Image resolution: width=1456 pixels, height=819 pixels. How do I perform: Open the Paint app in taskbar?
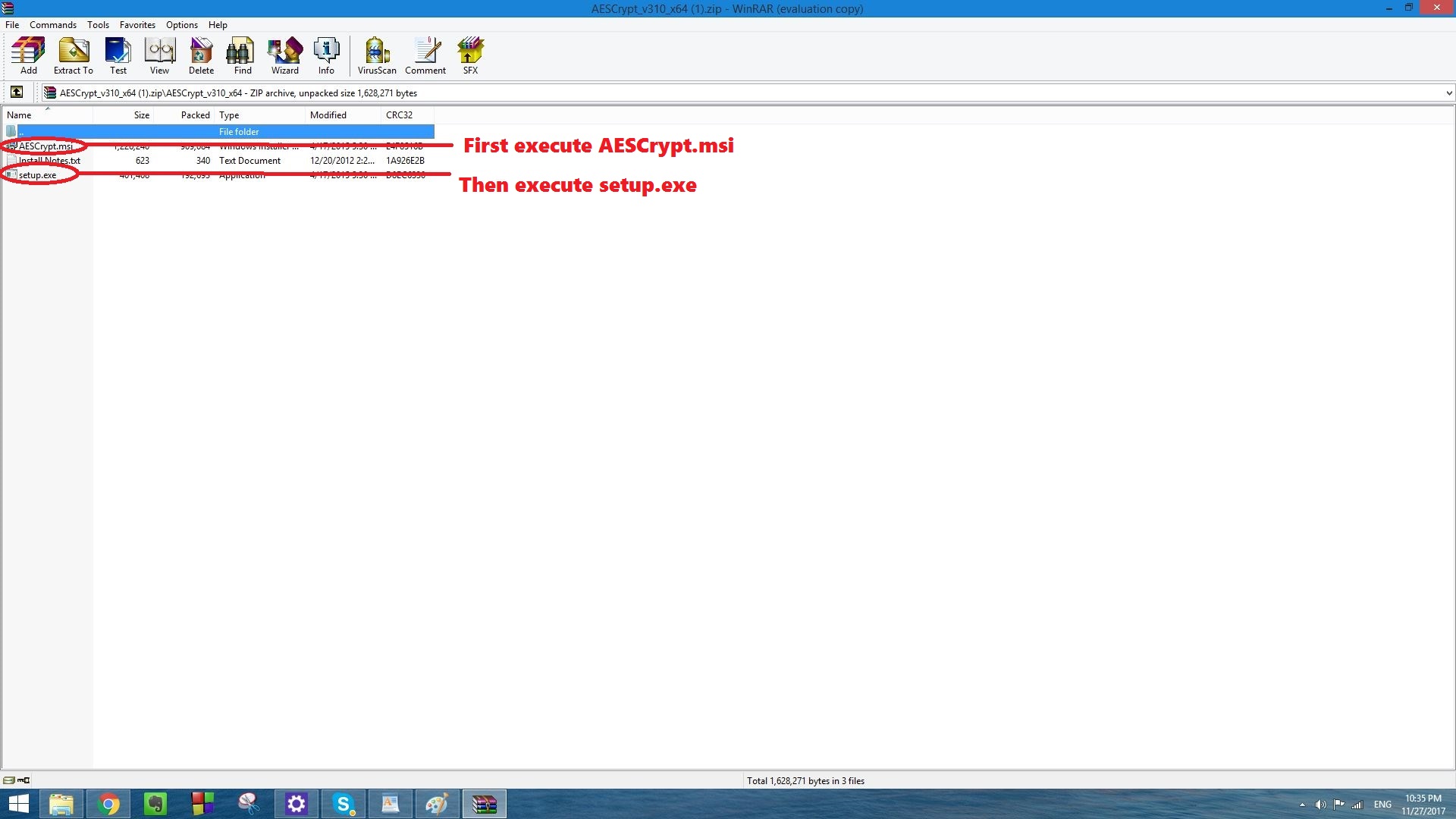[x=438, y=804]
